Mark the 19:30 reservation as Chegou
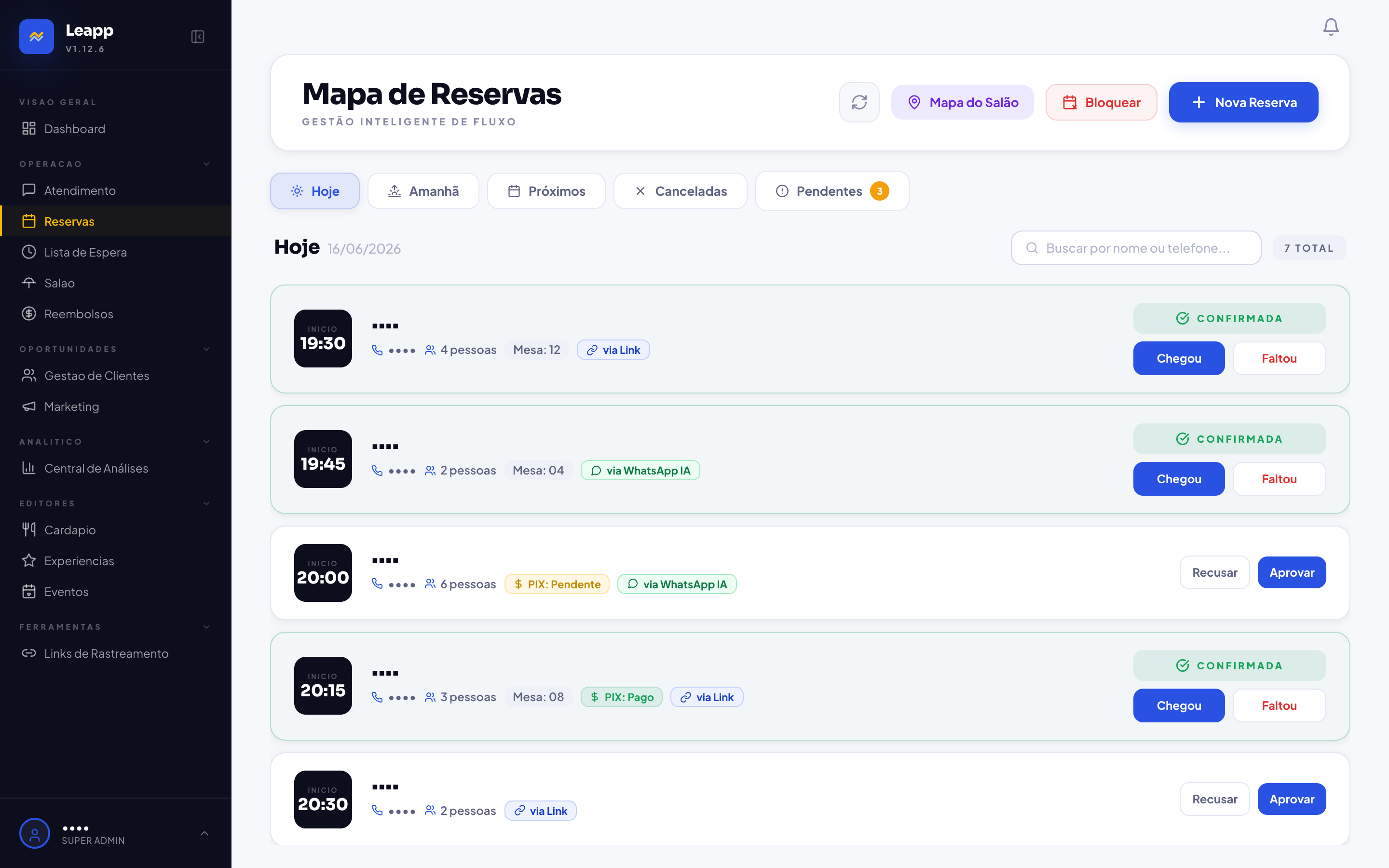1389x868 pixels. pos(1178,358)
